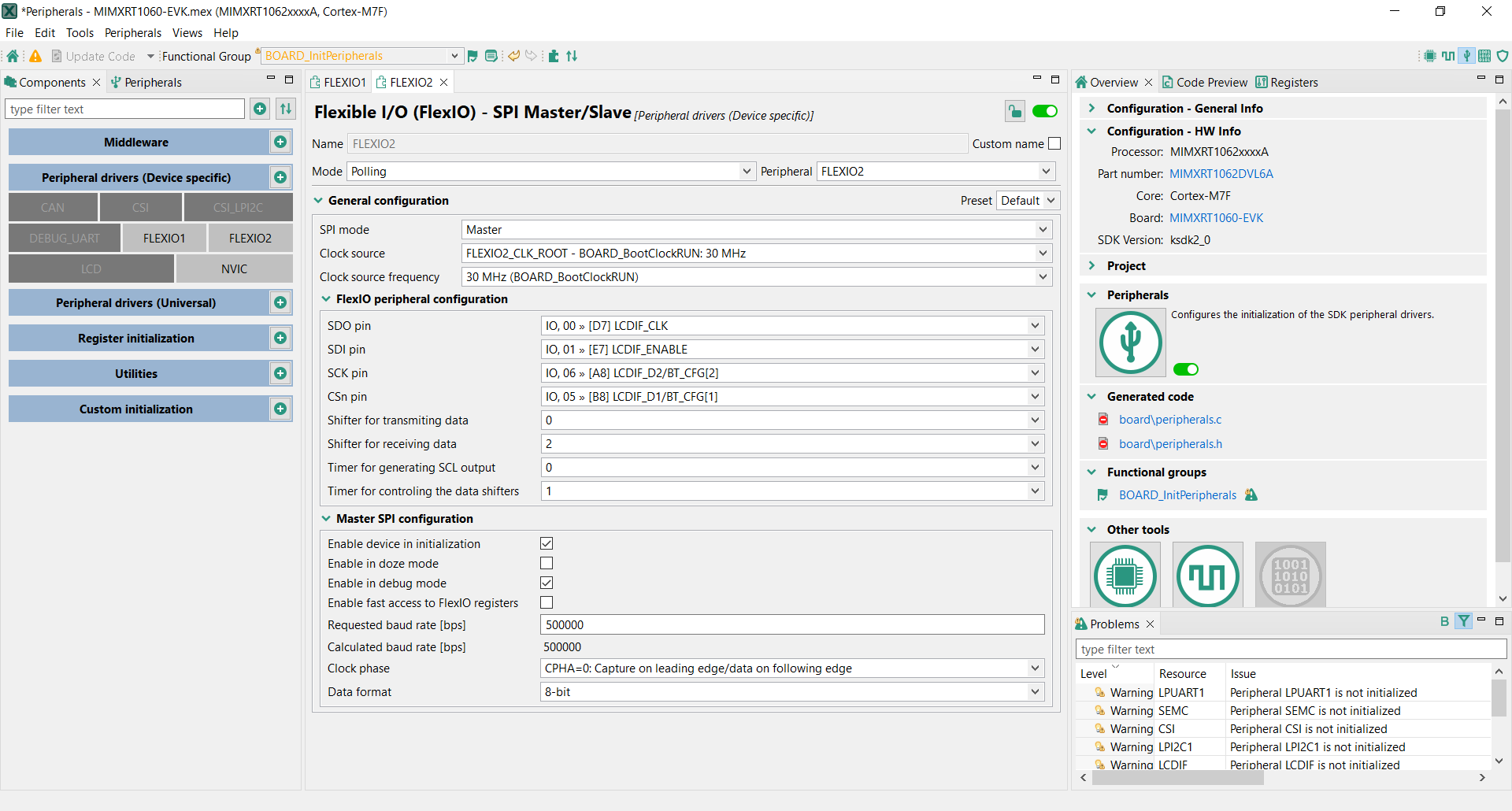The image size is (1512, 811).
Task: Expand the Configuration - General Info section
Action: (x=1092, y=109)
